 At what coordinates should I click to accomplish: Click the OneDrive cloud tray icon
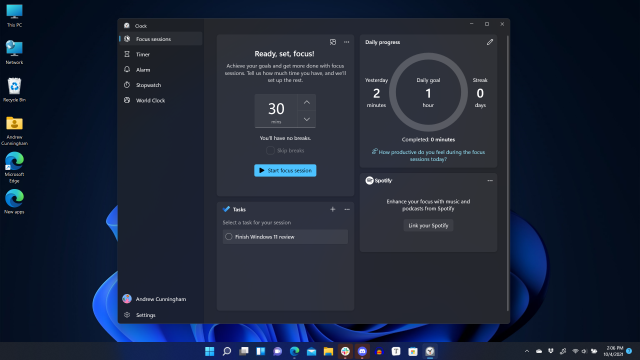pyautogui.click(x=539, y=351)
